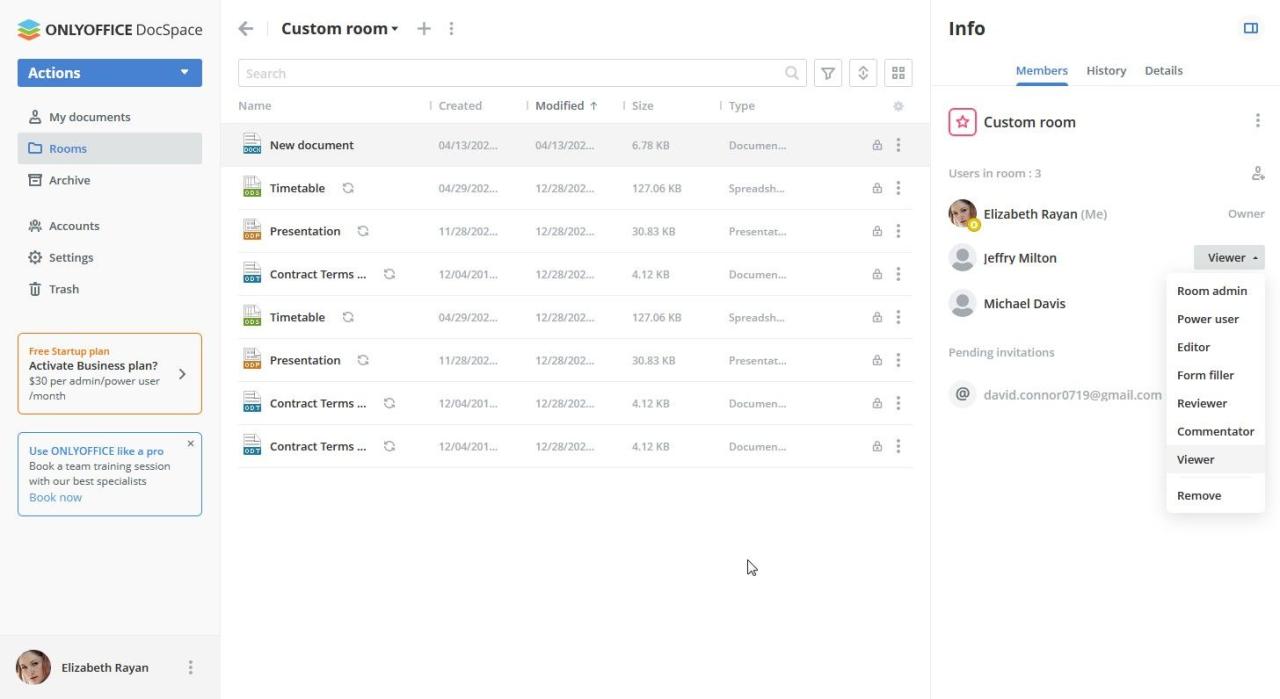Click Michael Davis in the members list
Screen dimensions: 1280x699
(x=1024, y=304)
